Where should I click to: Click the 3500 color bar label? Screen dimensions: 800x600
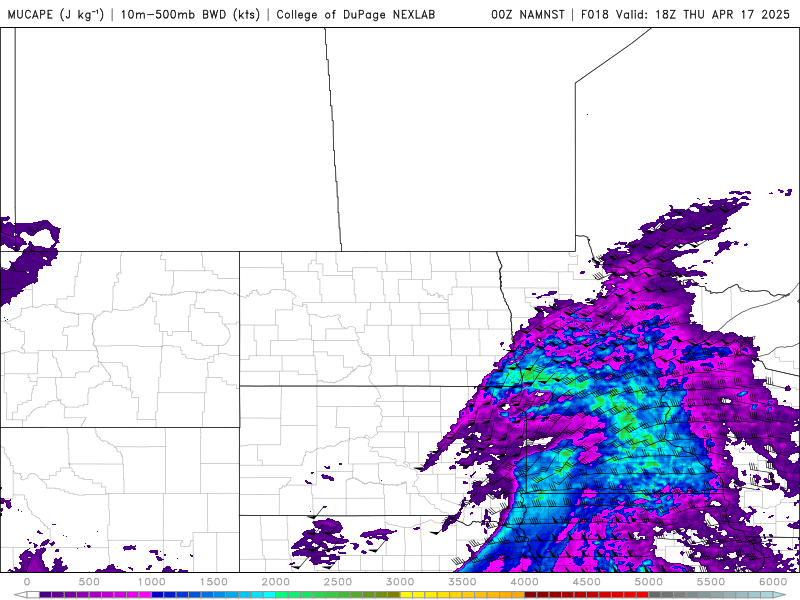click(x=462, y=582)
